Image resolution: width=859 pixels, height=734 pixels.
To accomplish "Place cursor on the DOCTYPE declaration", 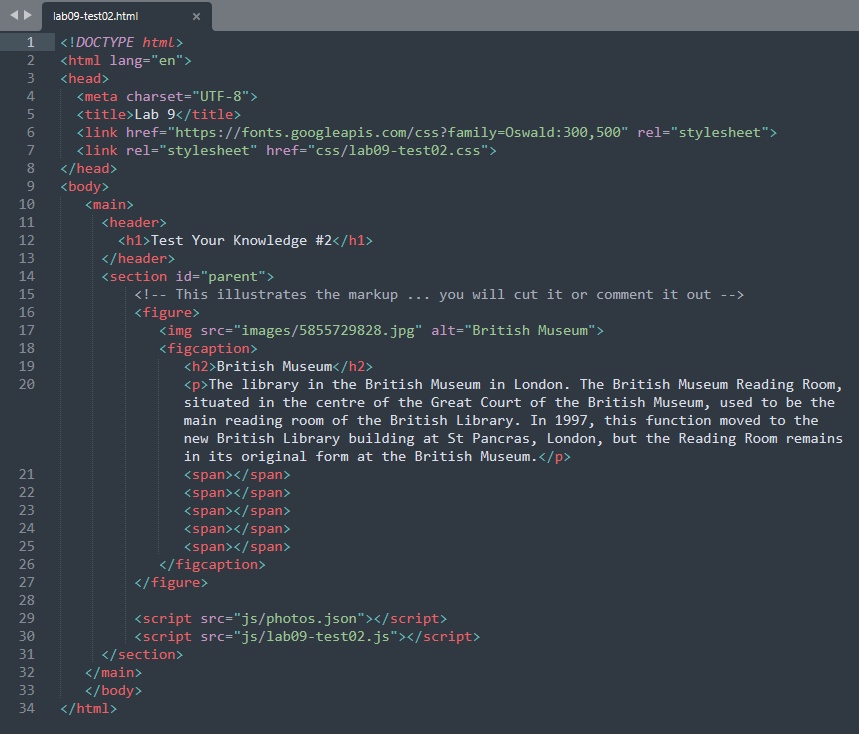I will pyautogui.click(x=120, y=42).
